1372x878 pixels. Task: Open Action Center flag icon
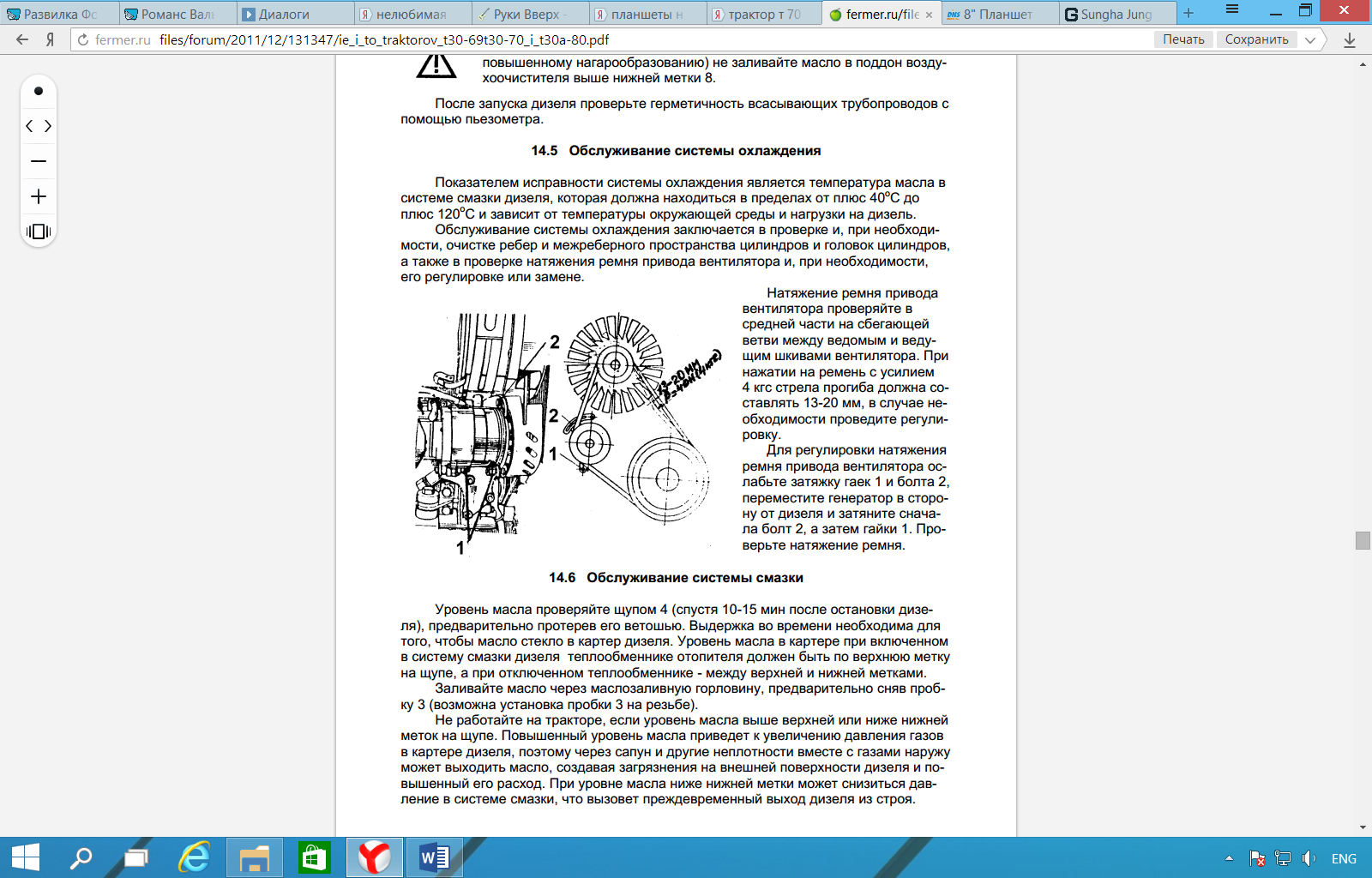1257,858
